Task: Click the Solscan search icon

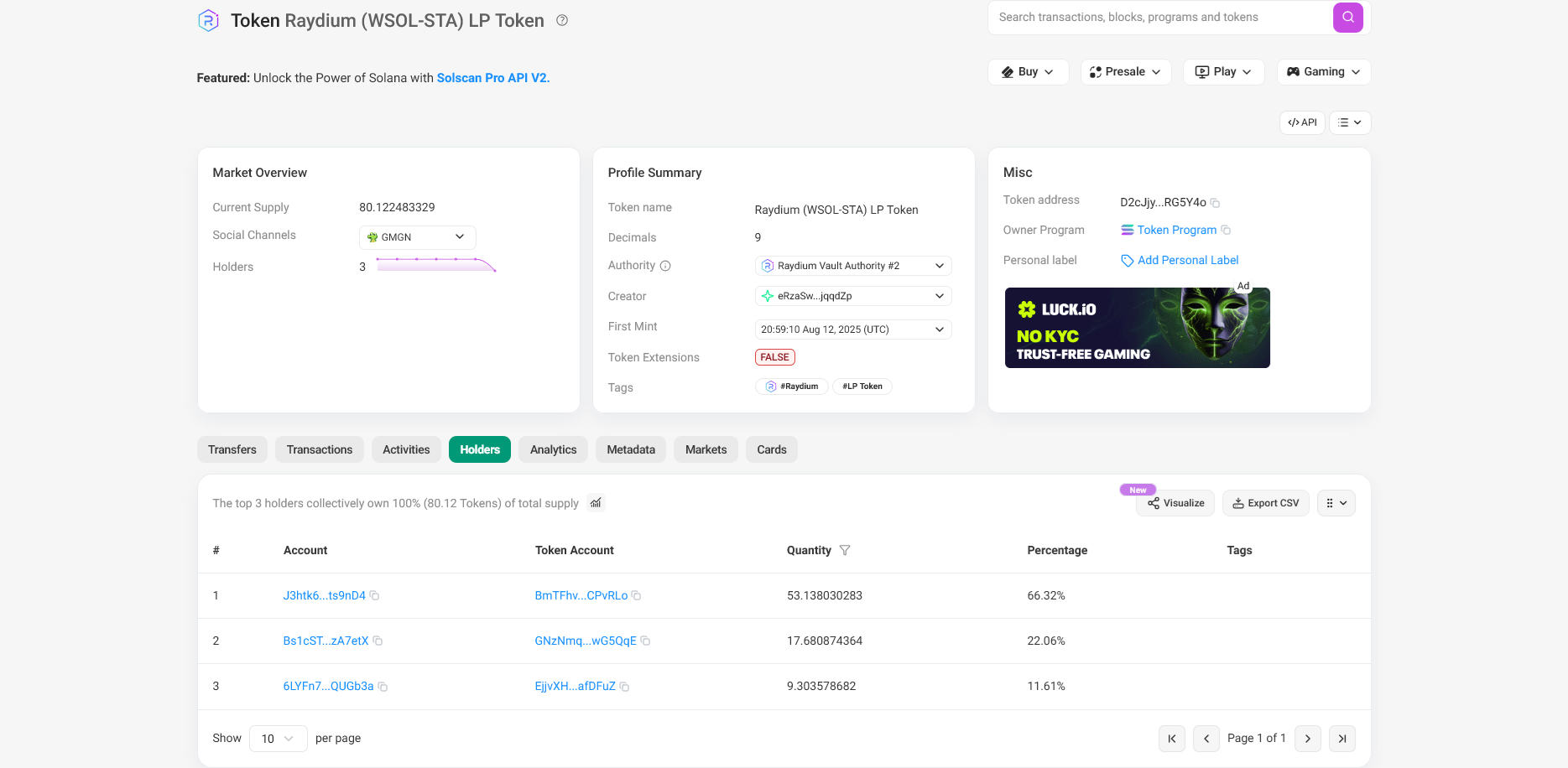Action: [x=1347, y=17]
